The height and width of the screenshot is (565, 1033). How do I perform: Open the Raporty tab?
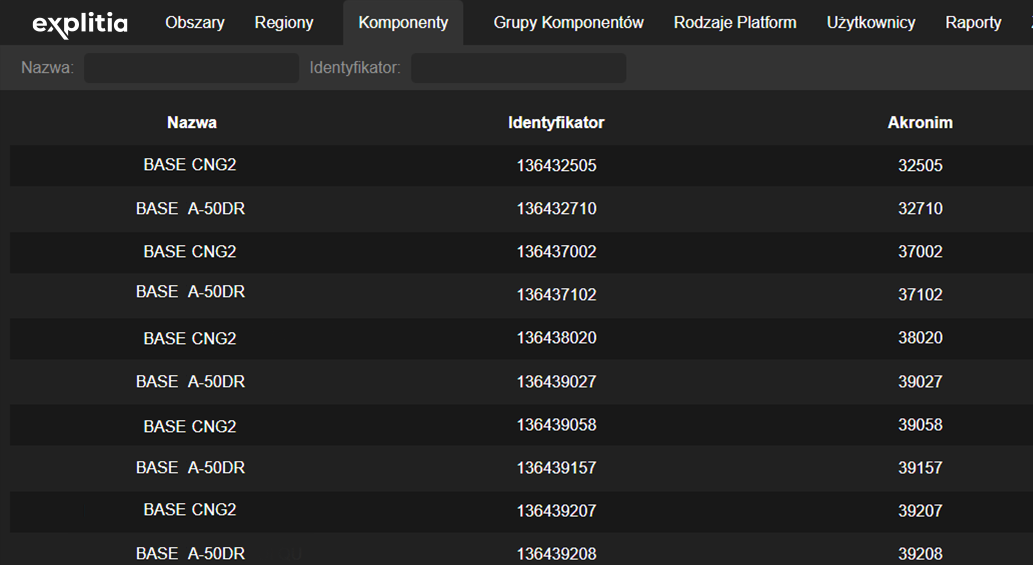[x=973, y=22]
